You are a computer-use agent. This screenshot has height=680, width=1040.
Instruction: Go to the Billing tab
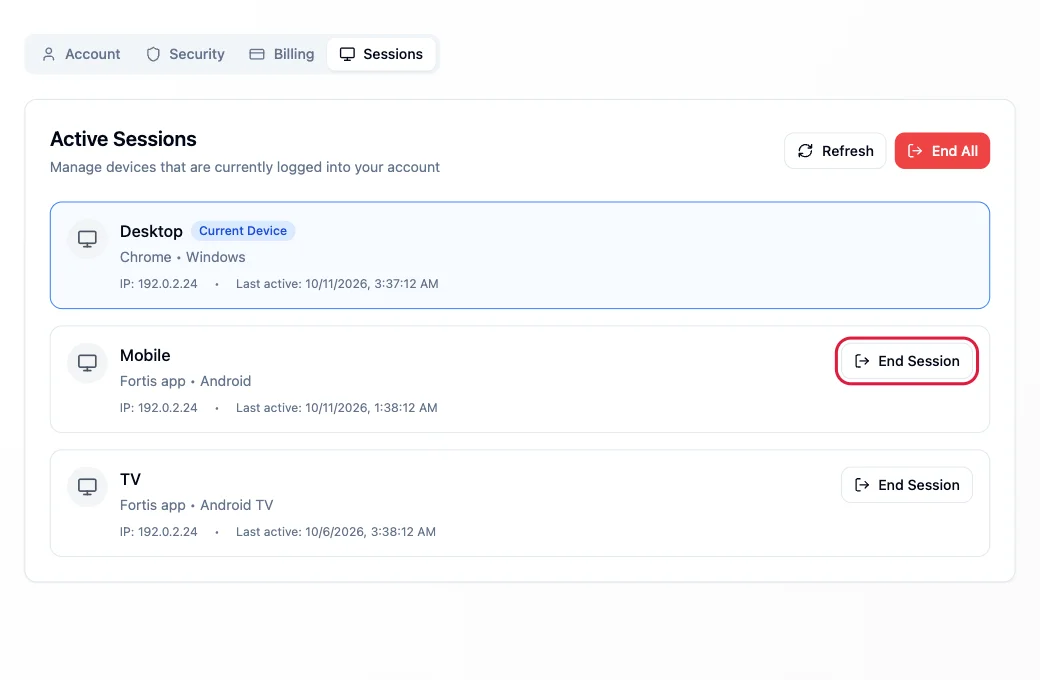pos(281,54)
